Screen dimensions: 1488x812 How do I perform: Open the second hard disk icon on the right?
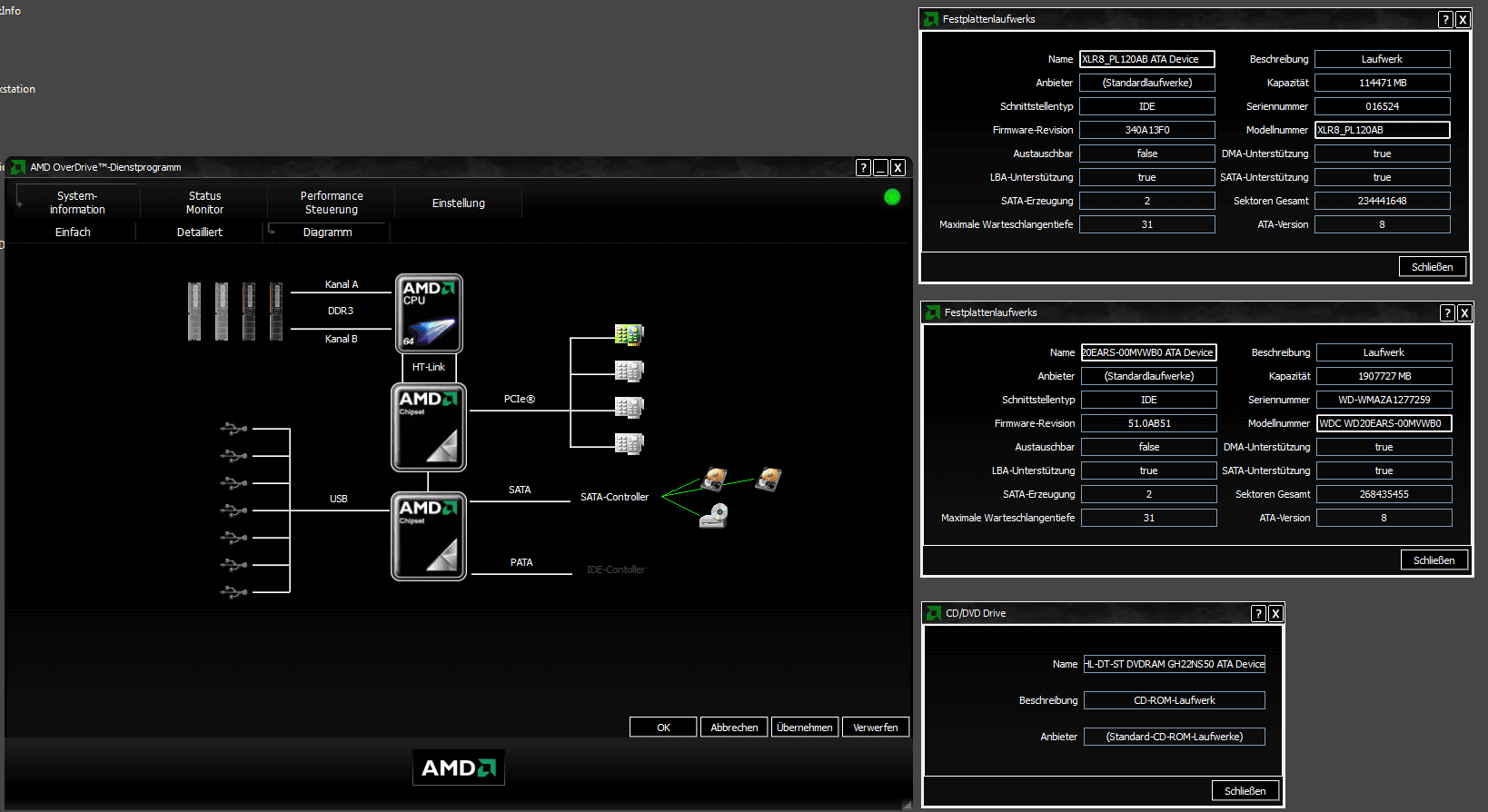click(769, 479)
